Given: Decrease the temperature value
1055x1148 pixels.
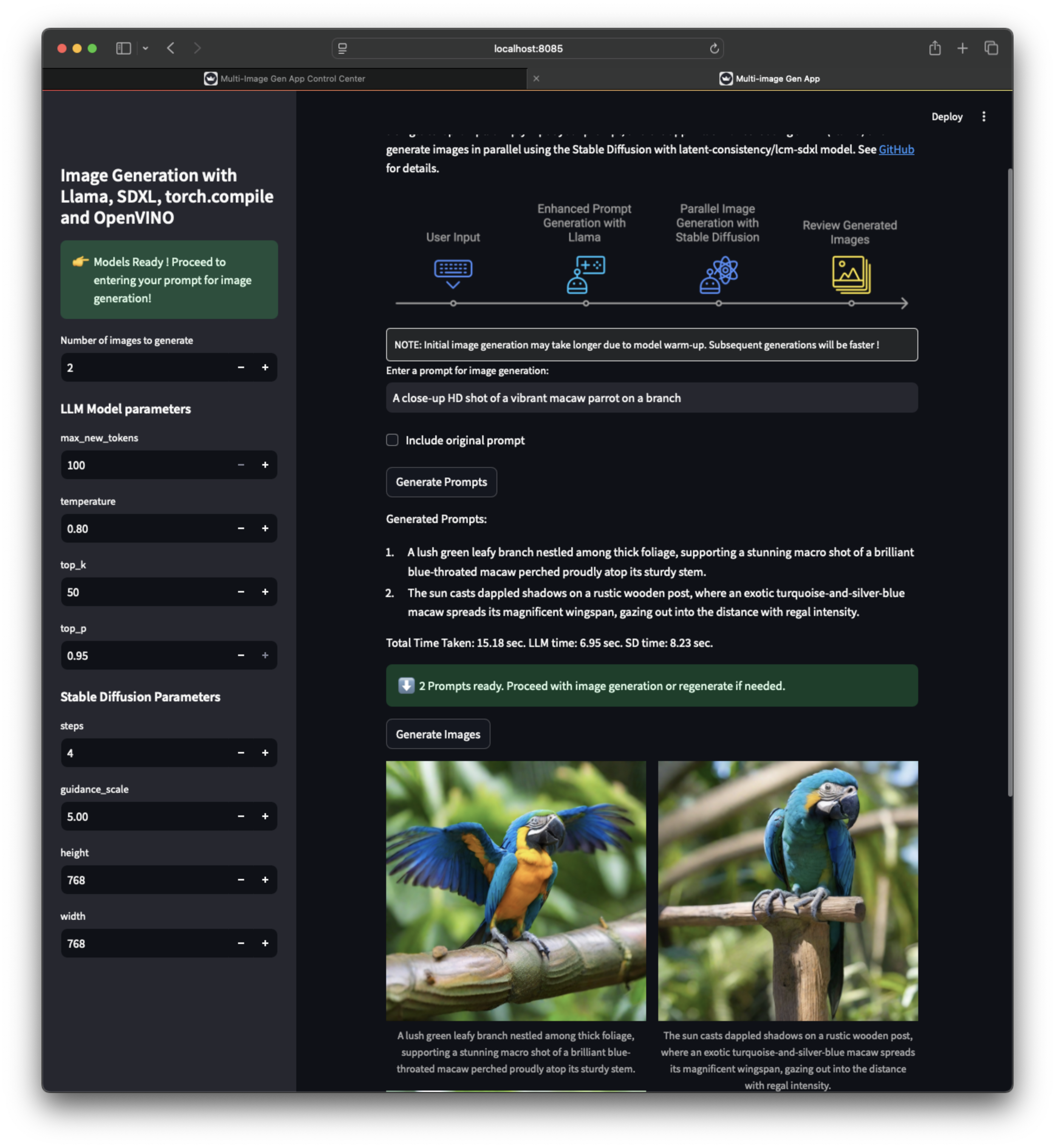Looking at the screenshot, I should pos(241,529).
